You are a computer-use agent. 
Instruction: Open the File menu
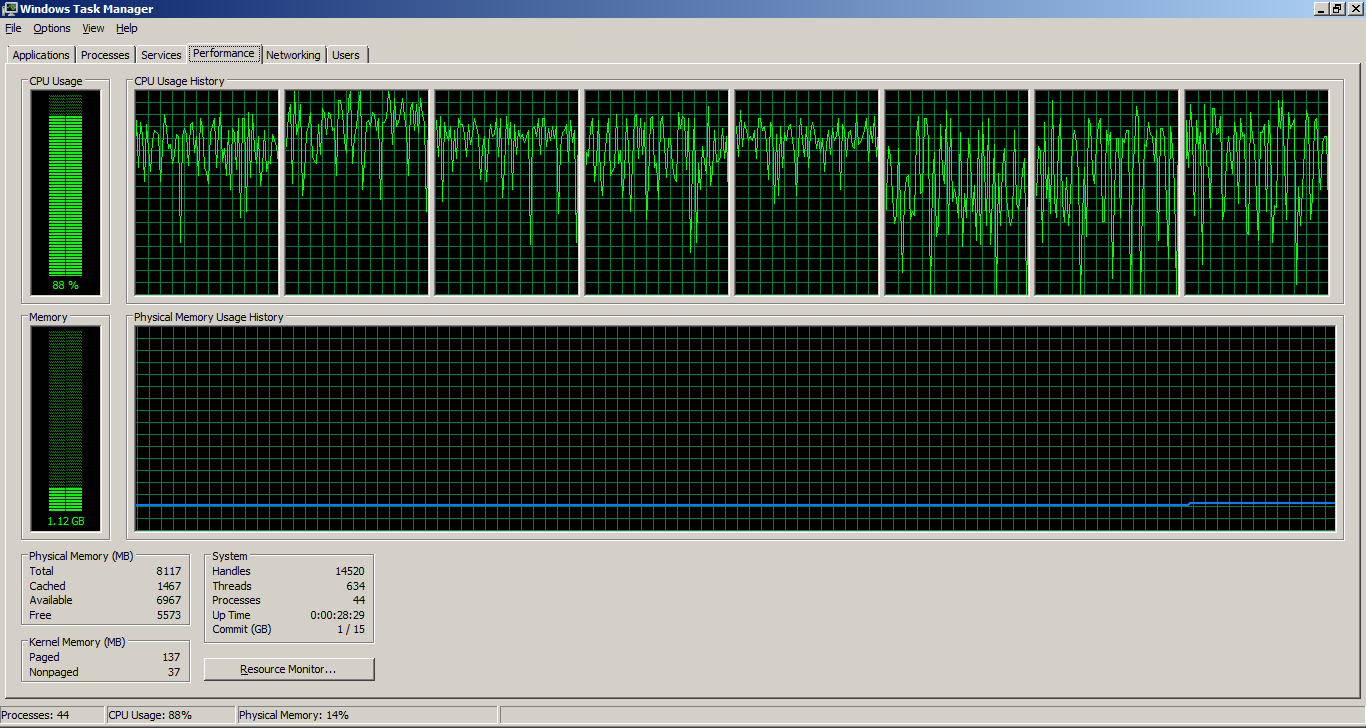coord(13,28)
